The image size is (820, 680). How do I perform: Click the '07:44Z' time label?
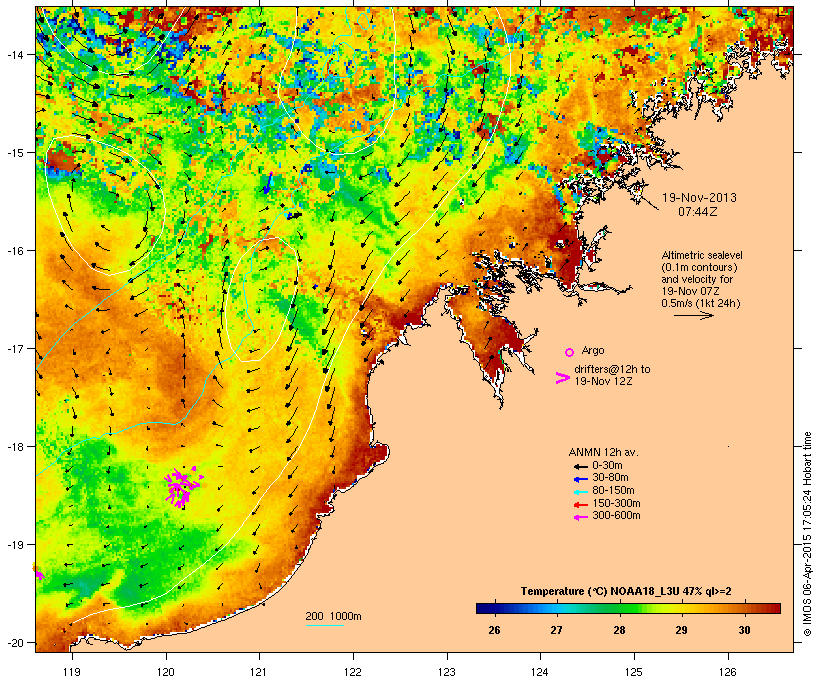click(698, 212)
